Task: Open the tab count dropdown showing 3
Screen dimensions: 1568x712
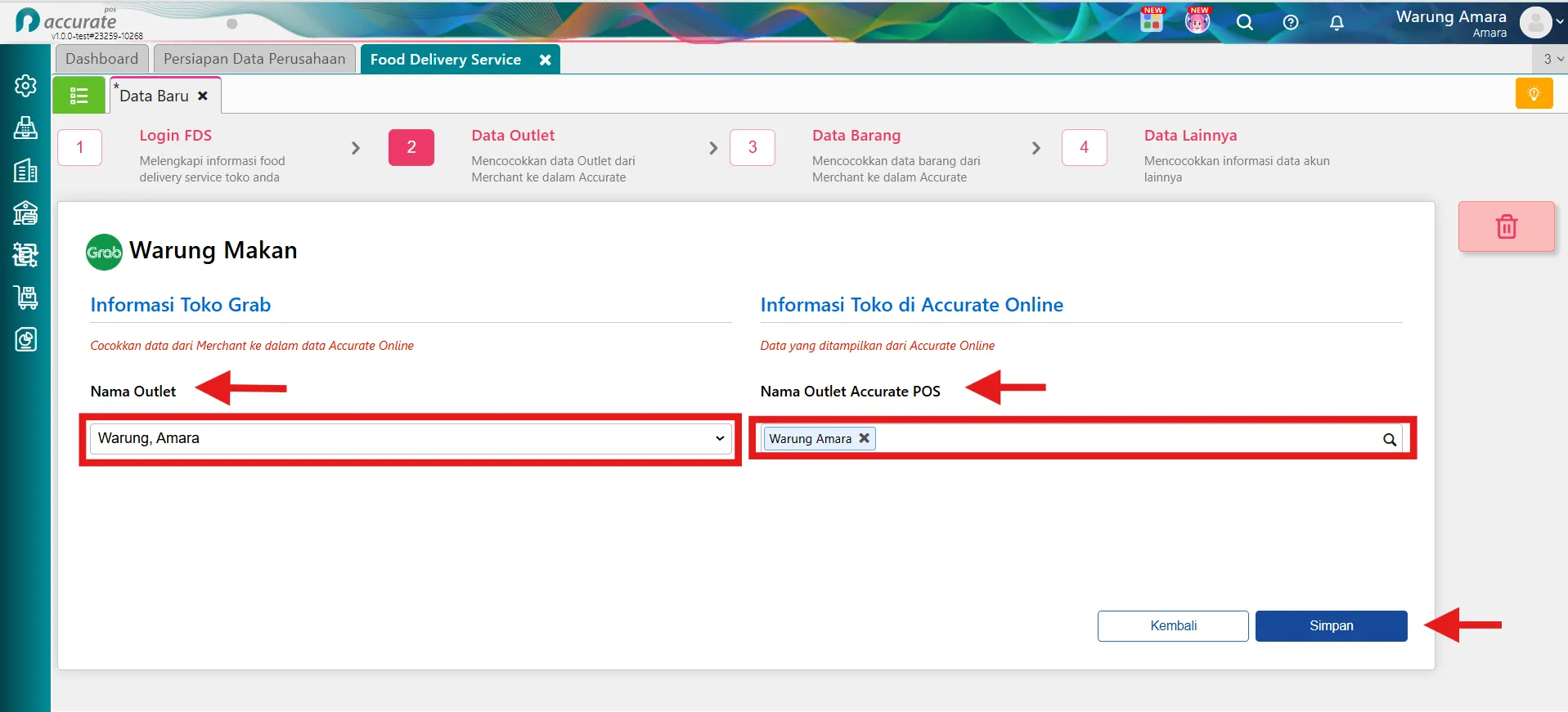Action: point(1551,59)
